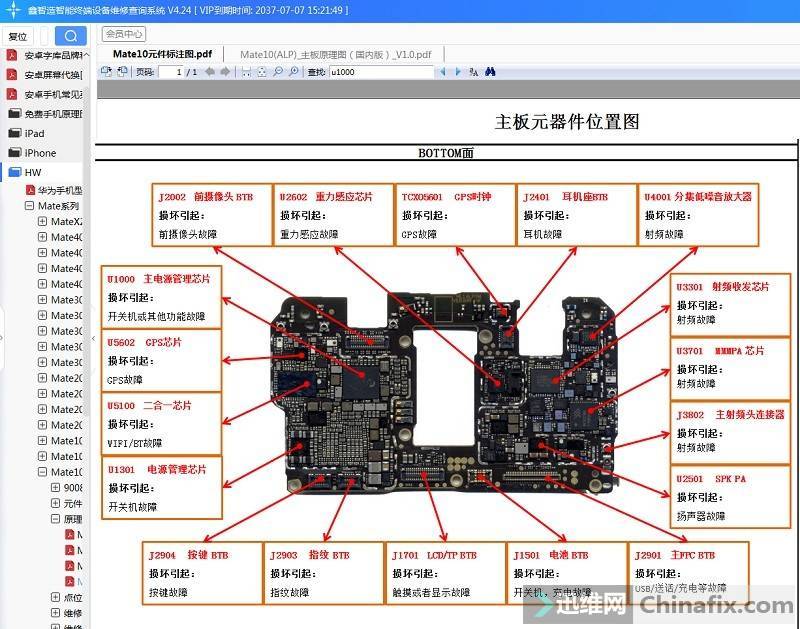800x629 pixels.
Task: Go to previous search result arrow
Action: [x=444, y=72]
